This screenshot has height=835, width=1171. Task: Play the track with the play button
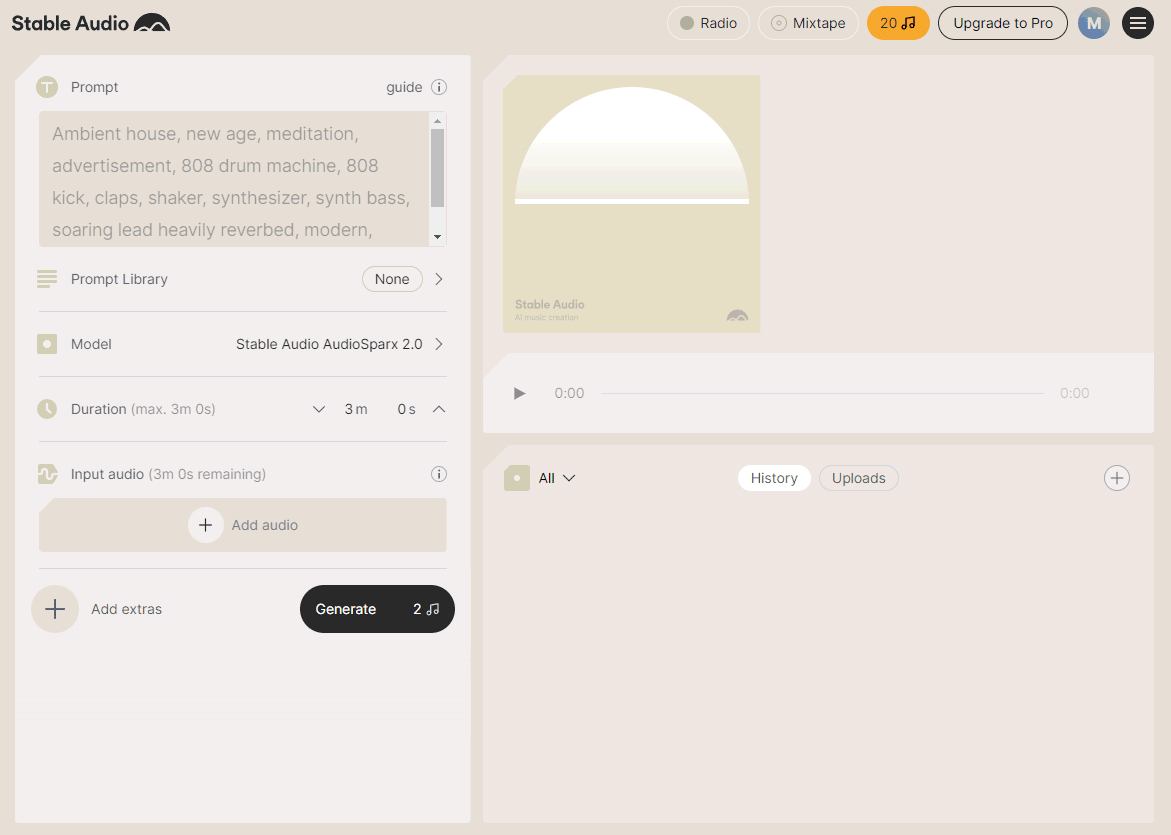520,394
